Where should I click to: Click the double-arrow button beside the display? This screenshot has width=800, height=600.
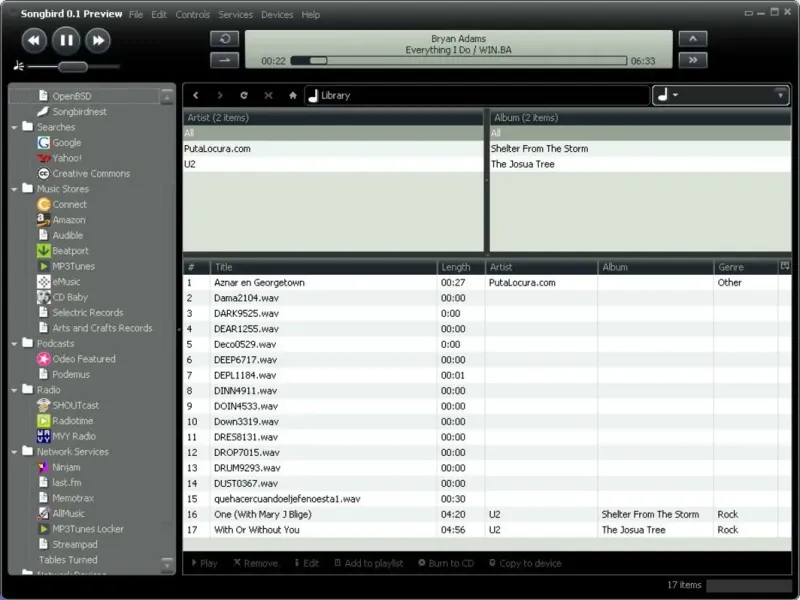tap(693, 60)
